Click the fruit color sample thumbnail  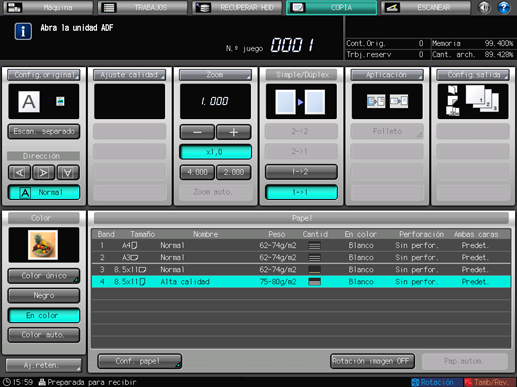(43, 245)
